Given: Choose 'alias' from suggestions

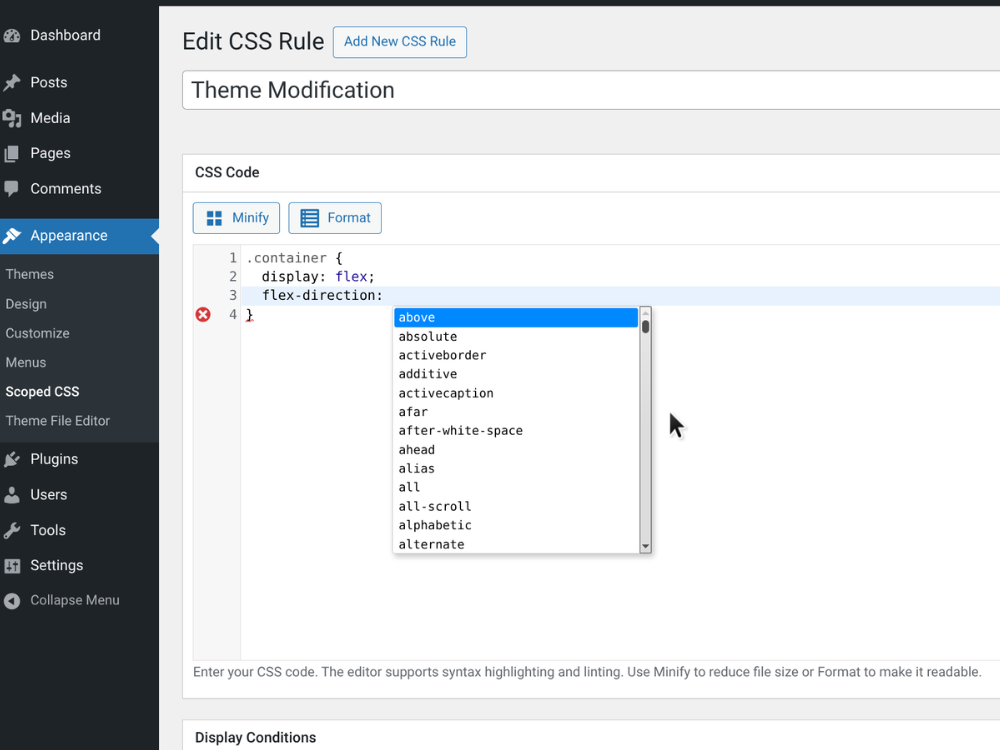Looking at the screenshot, I should click(x=516, y=469).
